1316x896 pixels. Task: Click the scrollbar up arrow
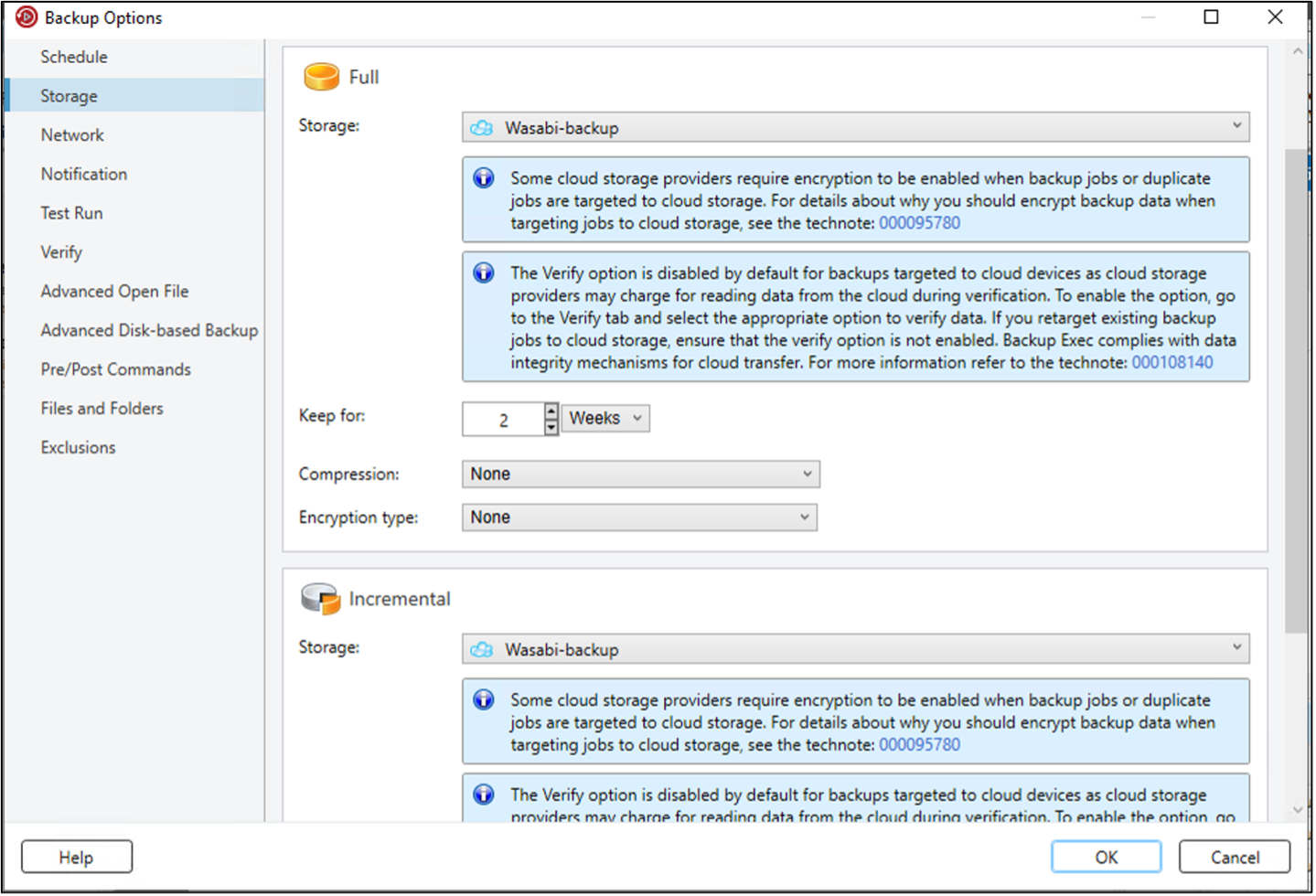(x=1297, y=52)
